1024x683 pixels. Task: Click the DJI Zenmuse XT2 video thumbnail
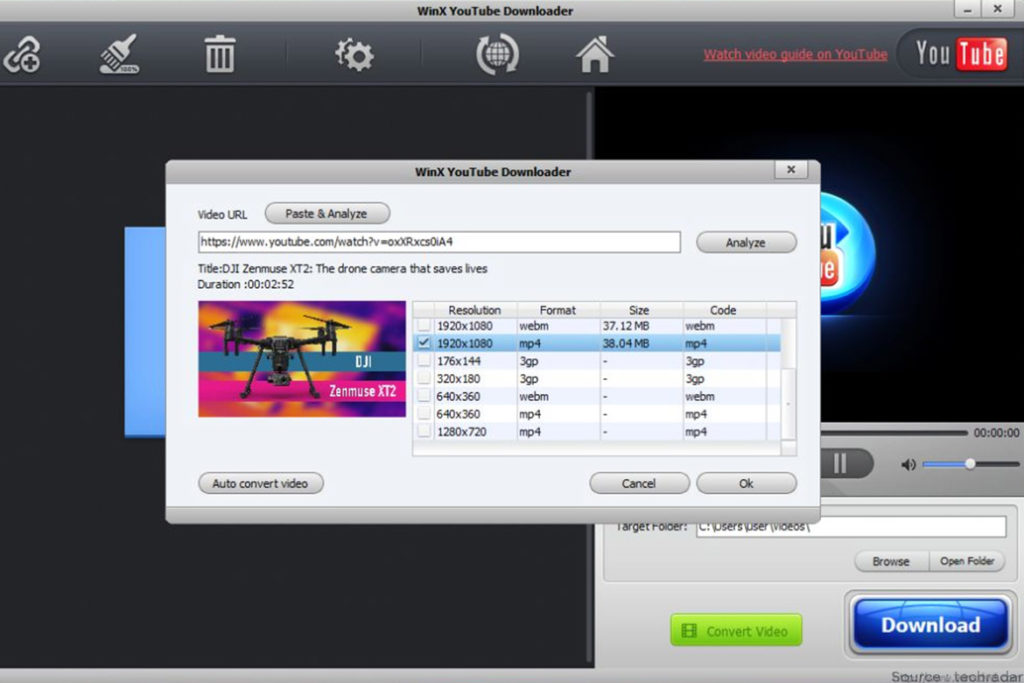302,359
